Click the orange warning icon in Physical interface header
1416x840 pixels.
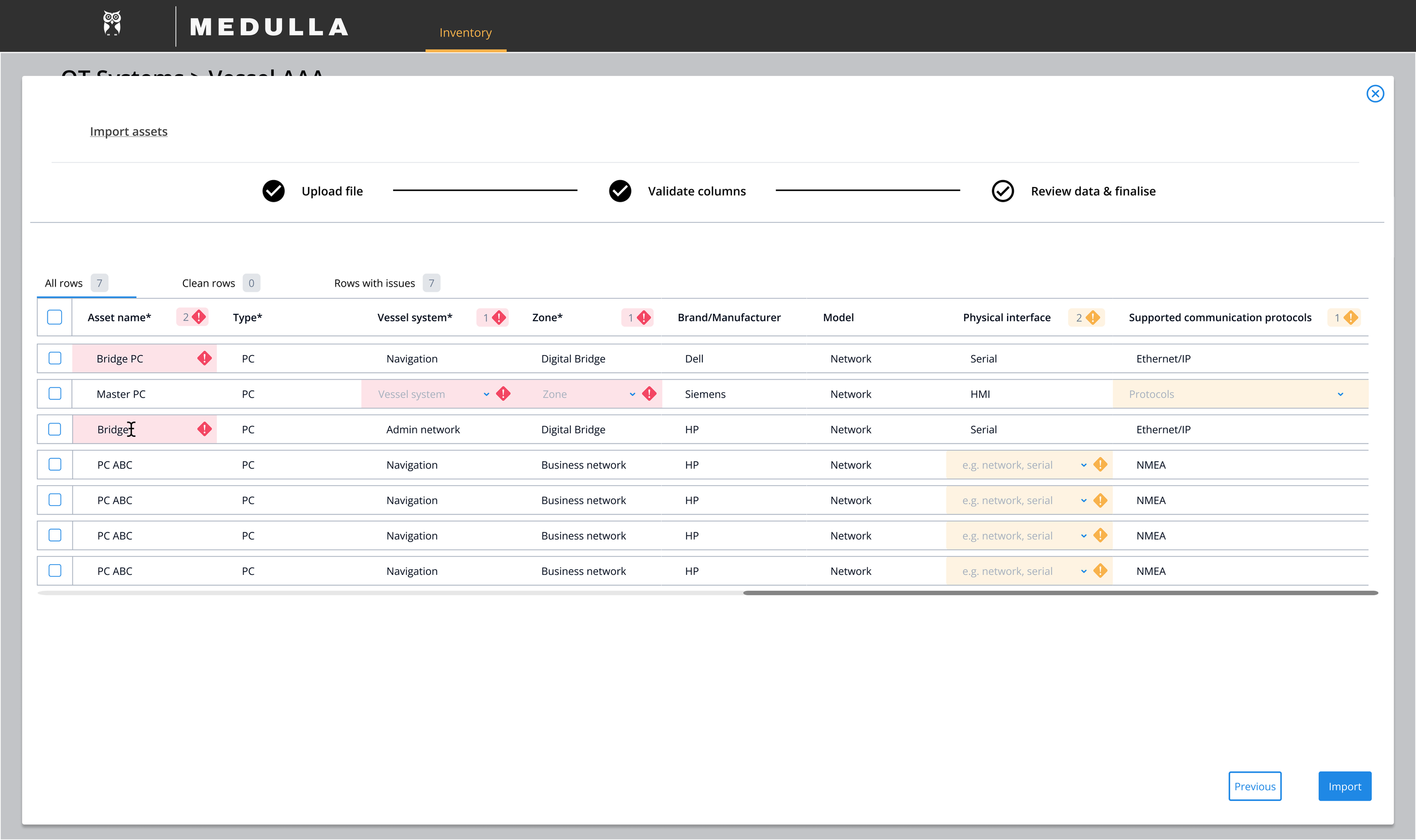pyautogui.click(x=1093, y=317)
